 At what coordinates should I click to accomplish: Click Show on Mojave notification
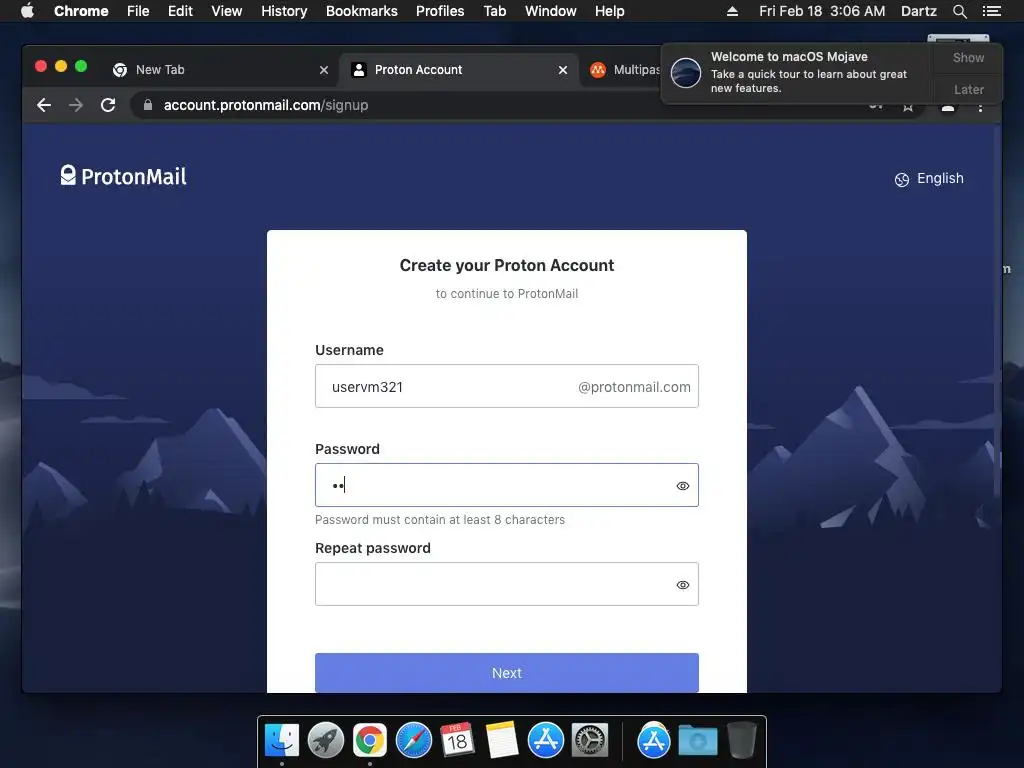coord(968,58)
